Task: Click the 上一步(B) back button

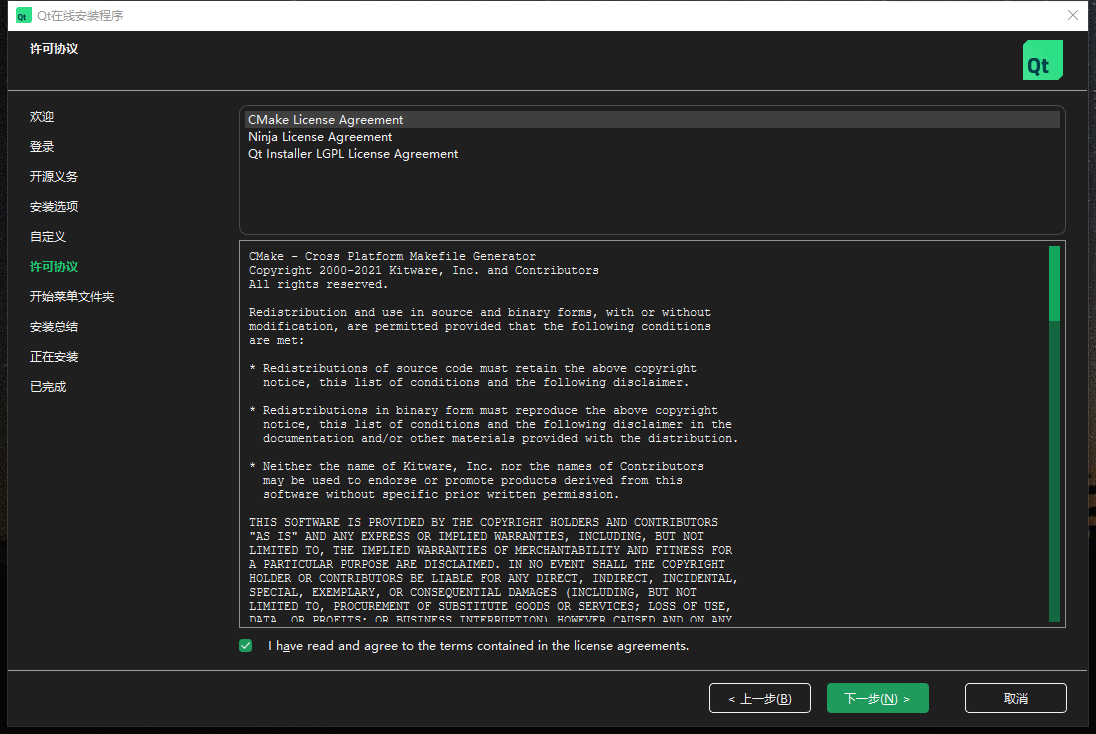Action: pyautogui.click(x=760, y=698)
